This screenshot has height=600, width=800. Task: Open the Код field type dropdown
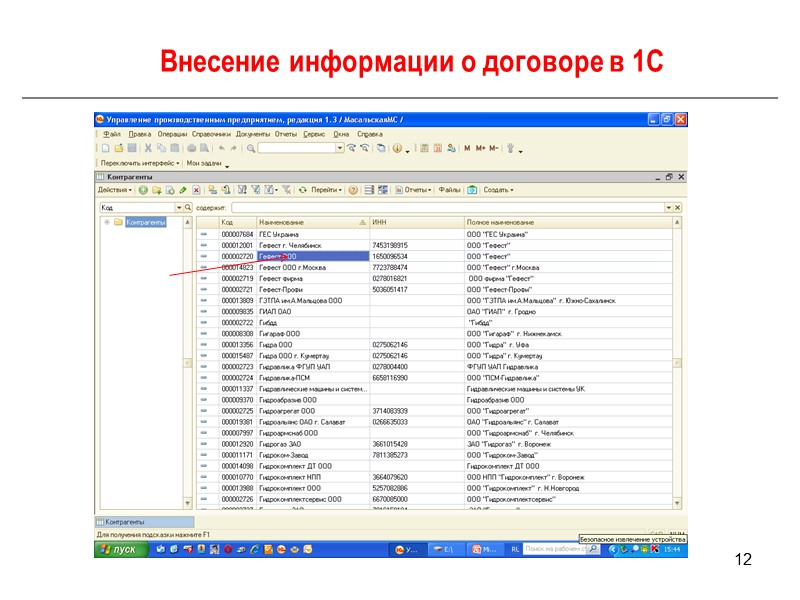click(179, 208)
